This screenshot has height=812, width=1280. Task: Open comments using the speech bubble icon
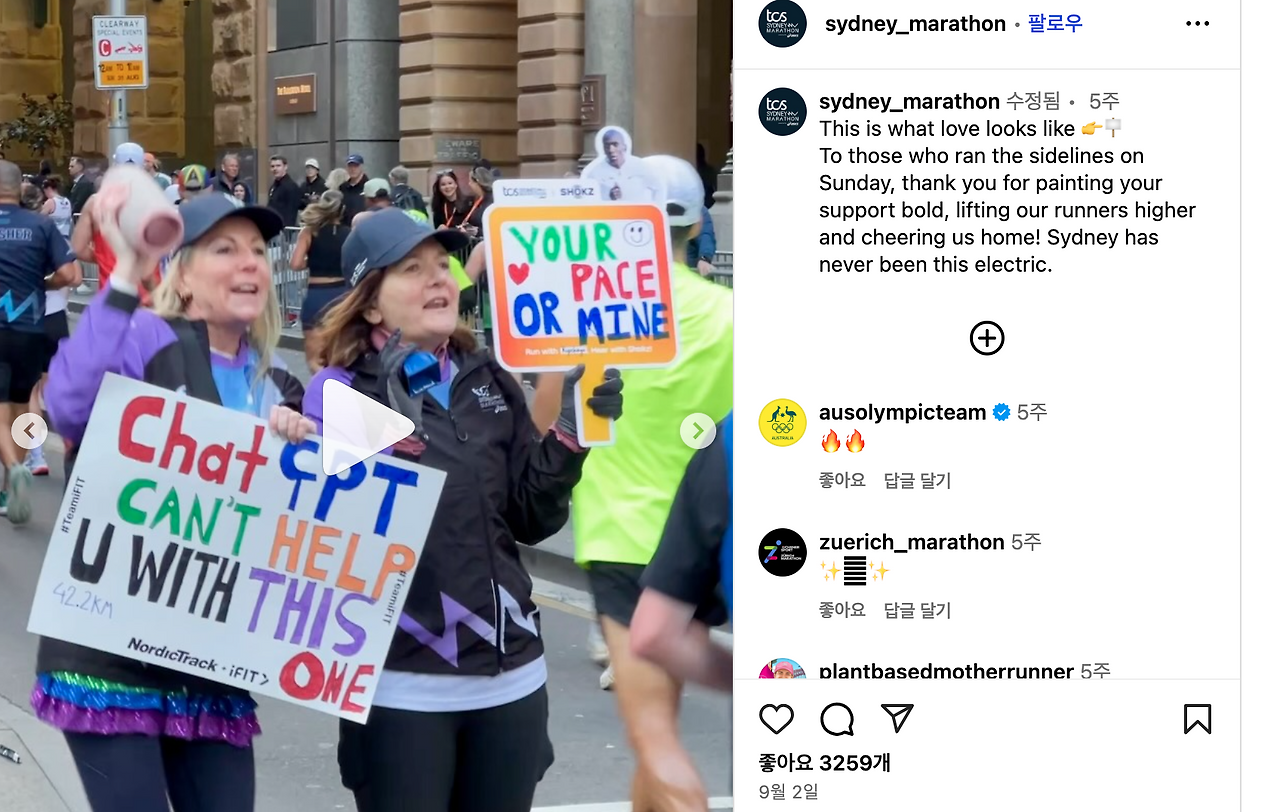pyautogui.click(x=837, y=719)
